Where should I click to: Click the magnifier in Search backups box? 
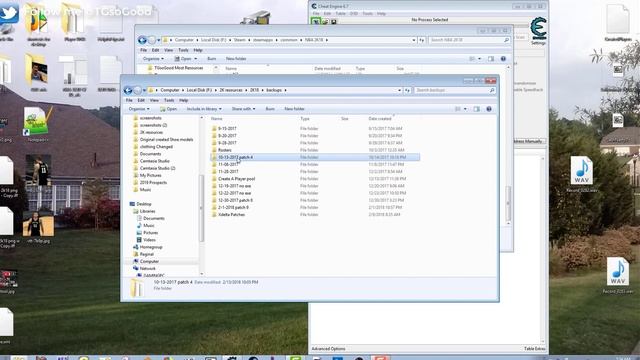pos(492,90)
